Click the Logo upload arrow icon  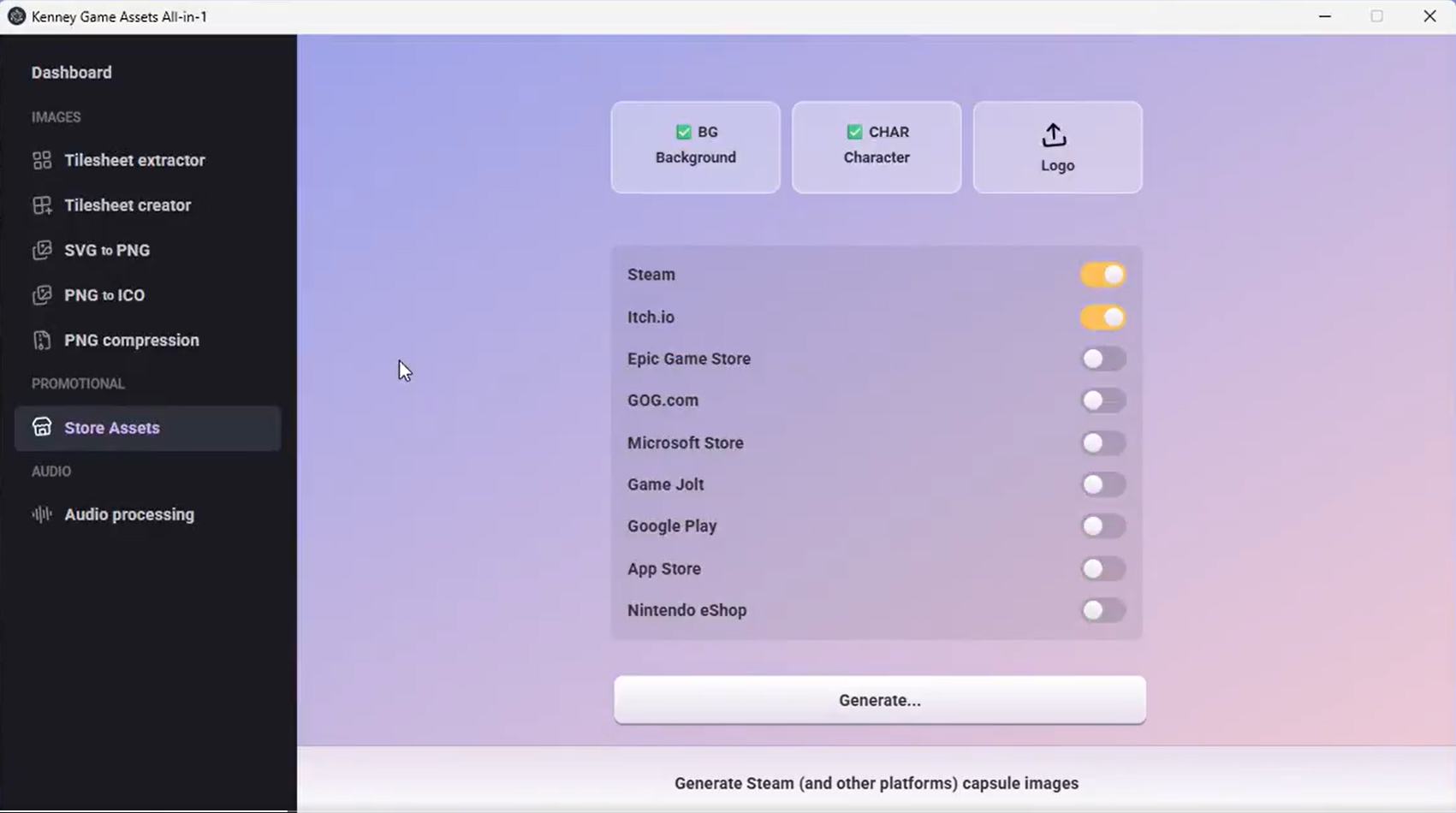tap(1054, 135)
